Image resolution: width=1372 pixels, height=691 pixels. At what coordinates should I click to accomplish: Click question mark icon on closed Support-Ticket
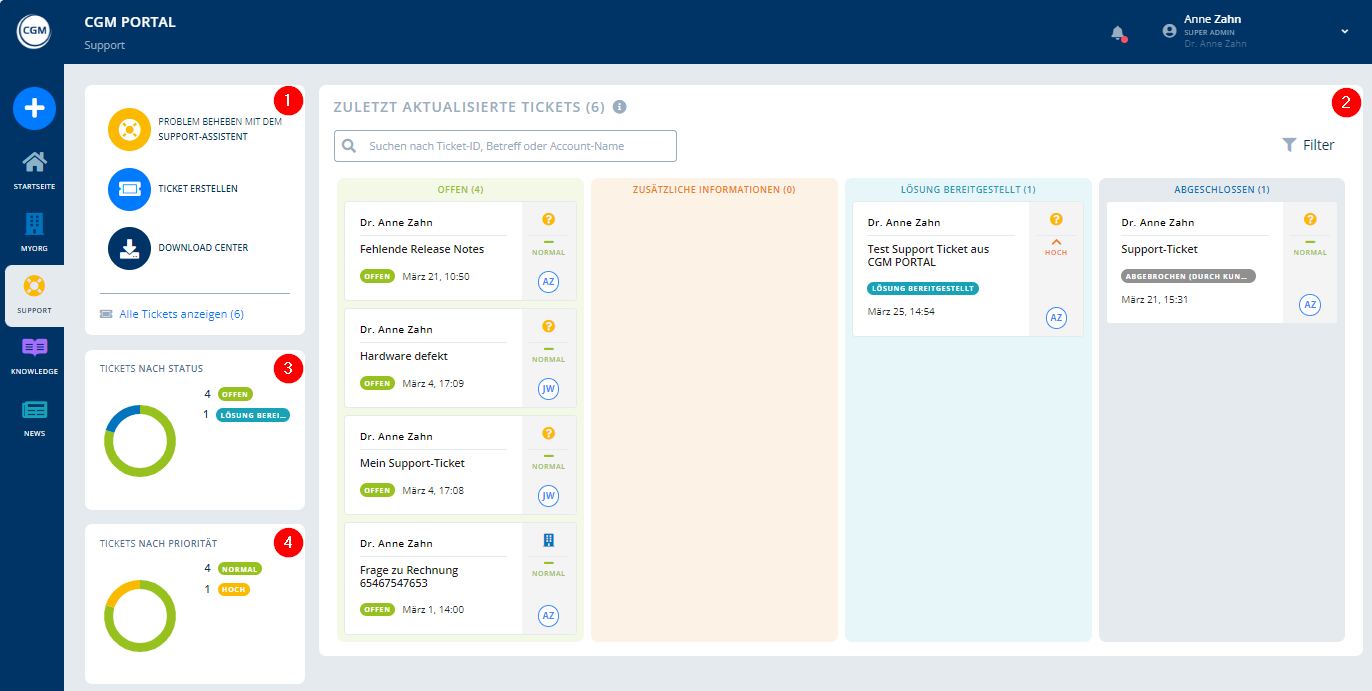1310,219
